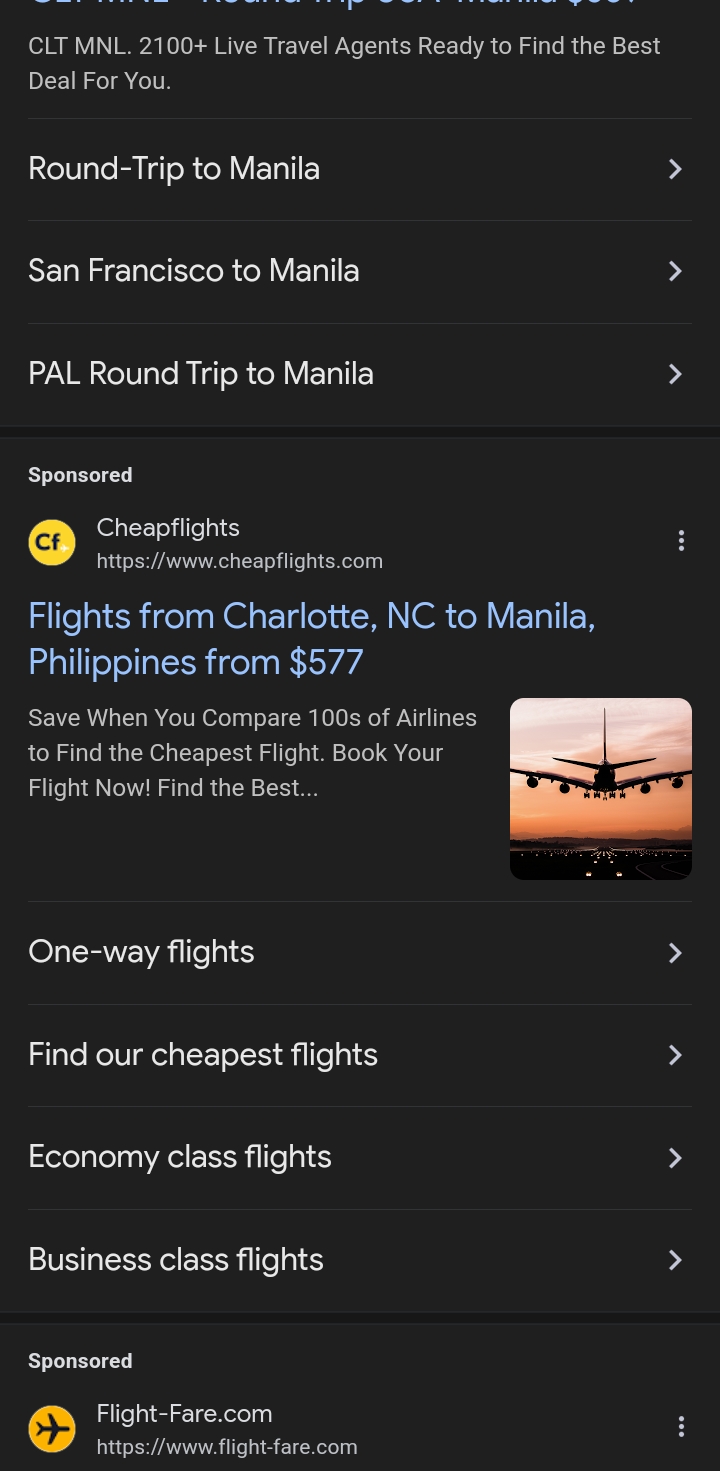Tap chevron beside Round-Trip to Manila

pos(675,169)
